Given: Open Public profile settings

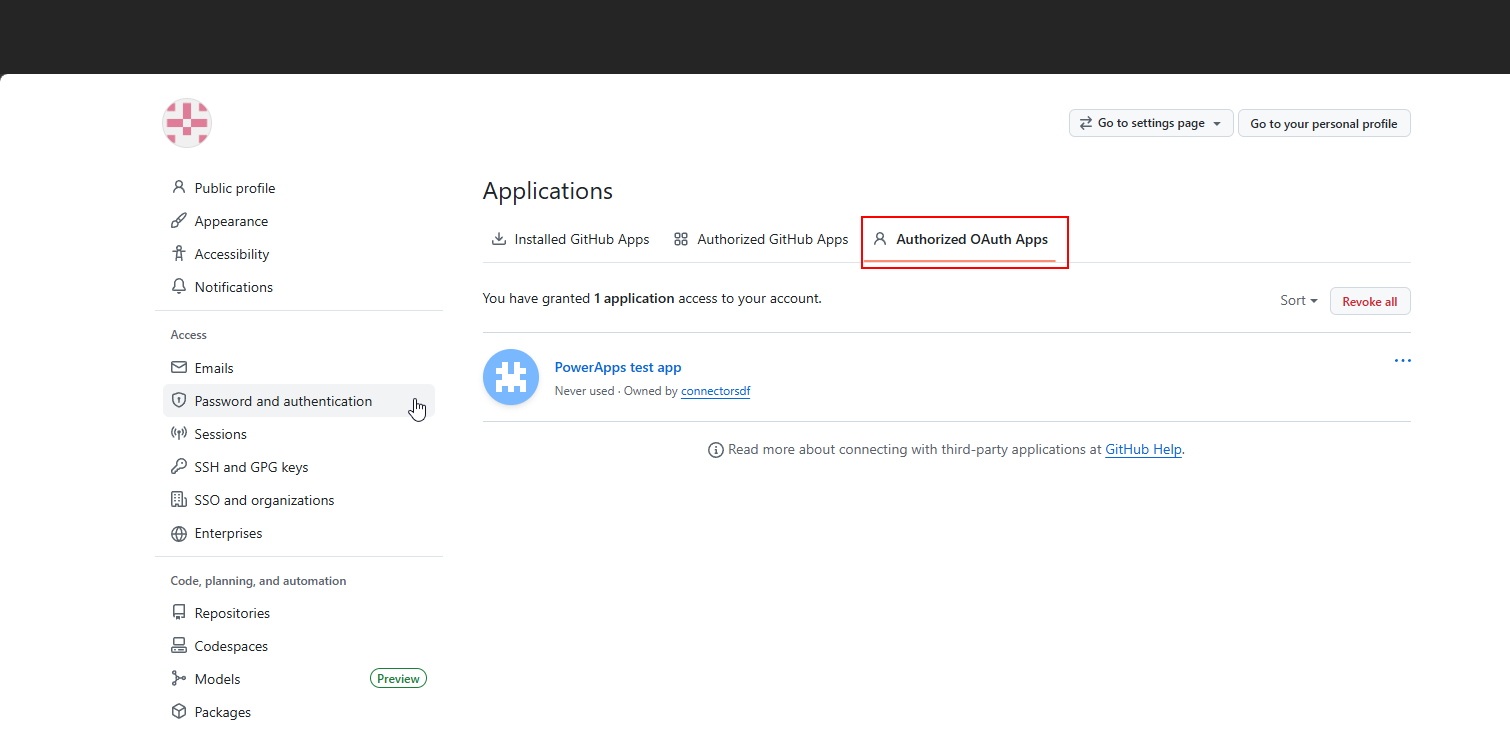Looking at the screenshot, I should (x=299, y=188).
